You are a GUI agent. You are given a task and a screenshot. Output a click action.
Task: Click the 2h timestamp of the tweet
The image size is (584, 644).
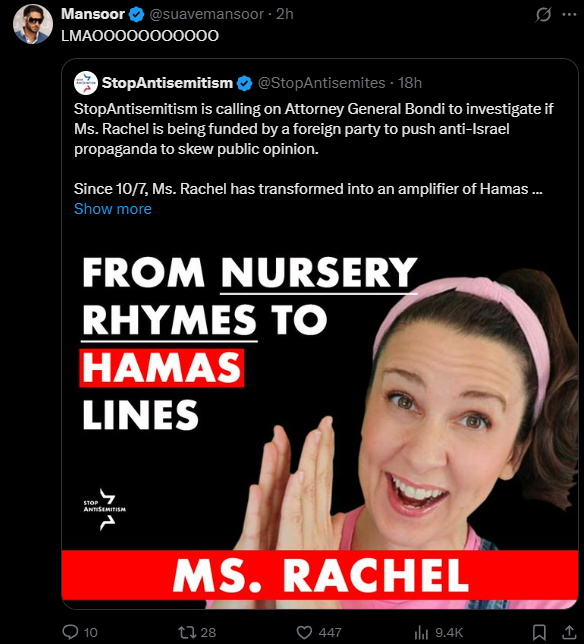point(285,14)
